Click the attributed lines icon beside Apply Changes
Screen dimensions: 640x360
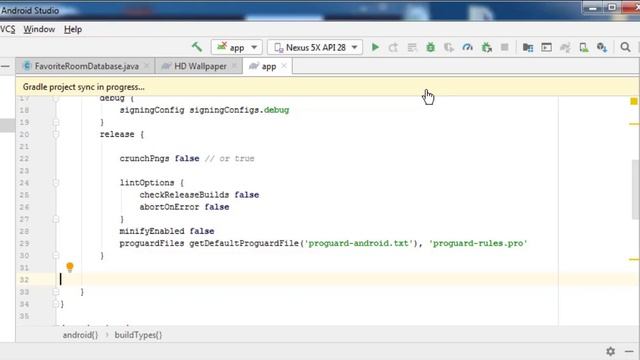[x=412, y=47]
